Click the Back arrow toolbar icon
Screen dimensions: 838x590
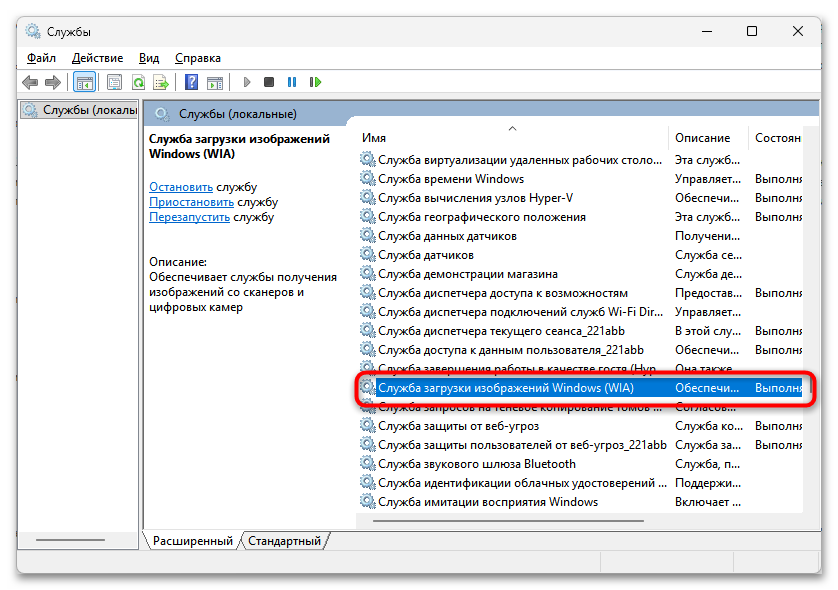[x=30, y=82]
